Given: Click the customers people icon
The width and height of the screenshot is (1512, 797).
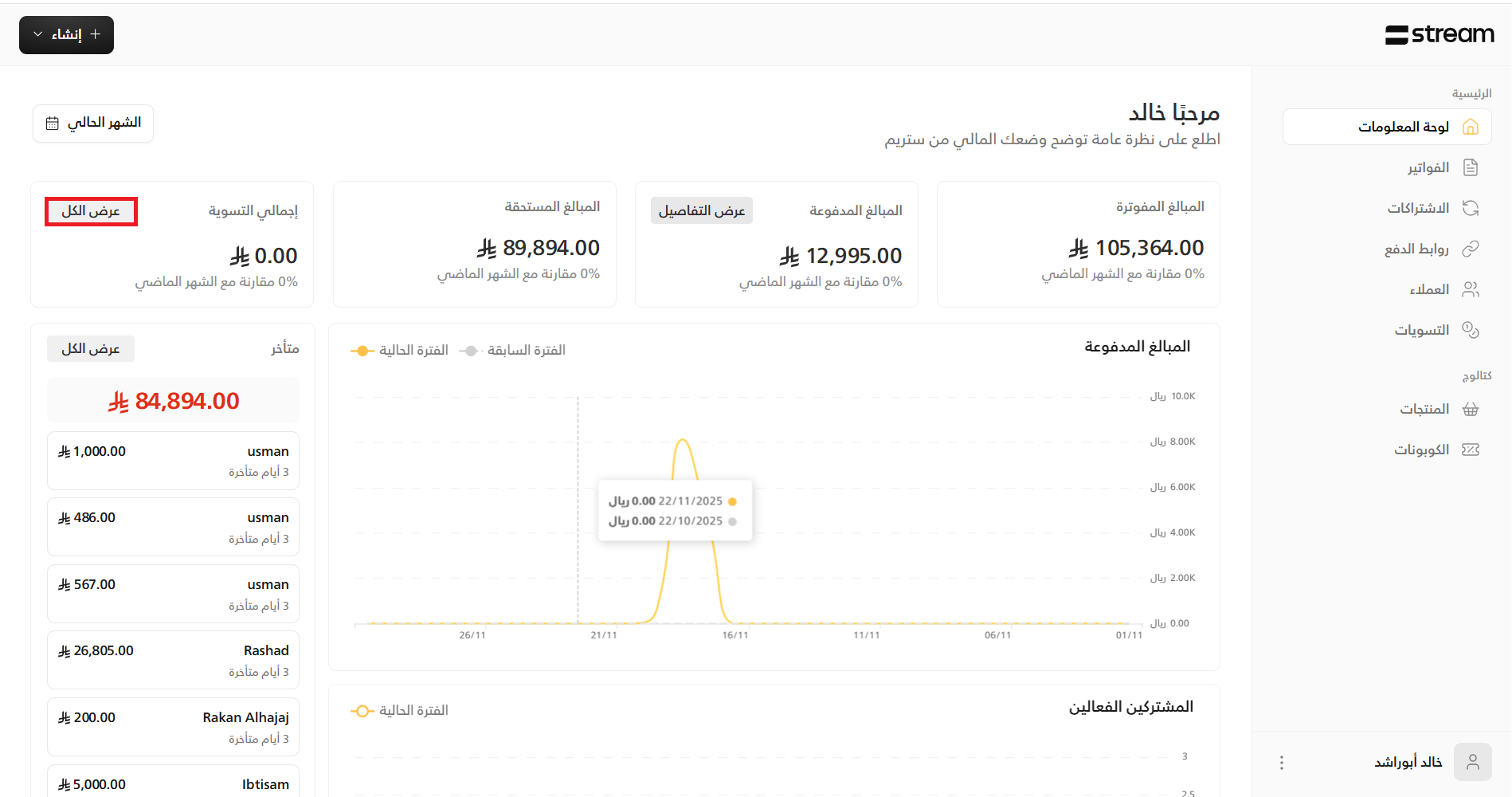Looking at the screenshot, I should pos(1471,289).
